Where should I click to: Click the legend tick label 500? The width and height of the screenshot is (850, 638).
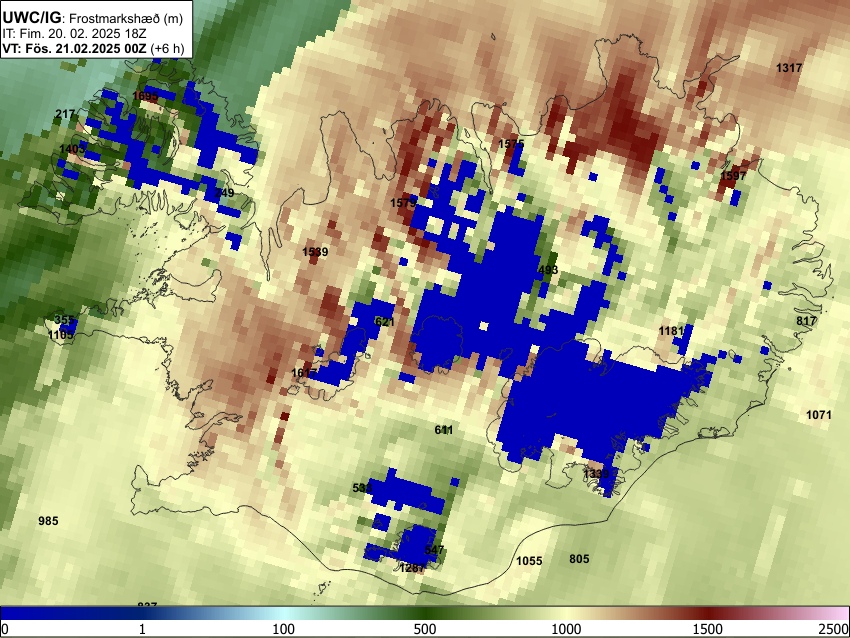click(x=425, y=629)
